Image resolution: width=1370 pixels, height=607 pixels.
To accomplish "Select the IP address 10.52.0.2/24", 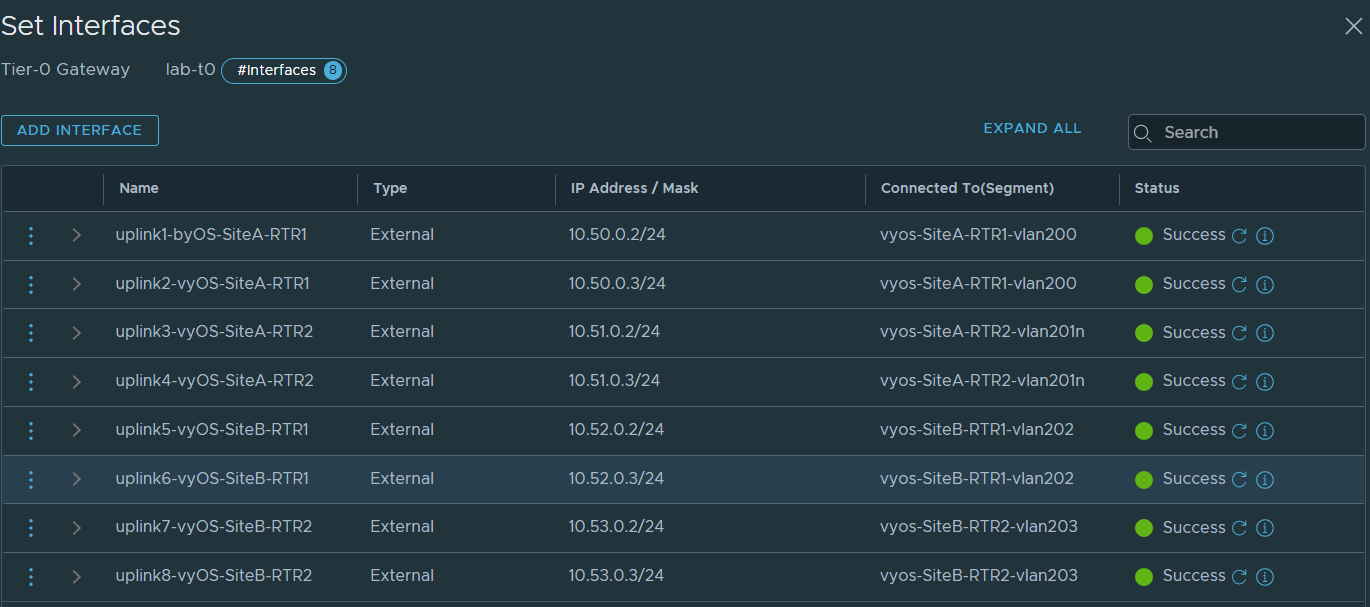I will click(617, 430).
